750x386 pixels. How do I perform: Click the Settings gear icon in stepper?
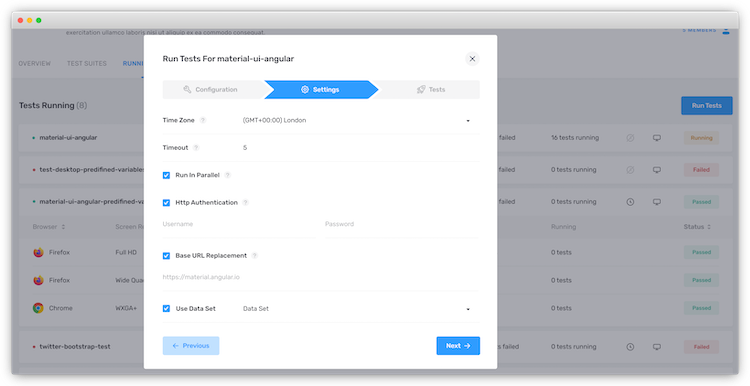[305, 89]
